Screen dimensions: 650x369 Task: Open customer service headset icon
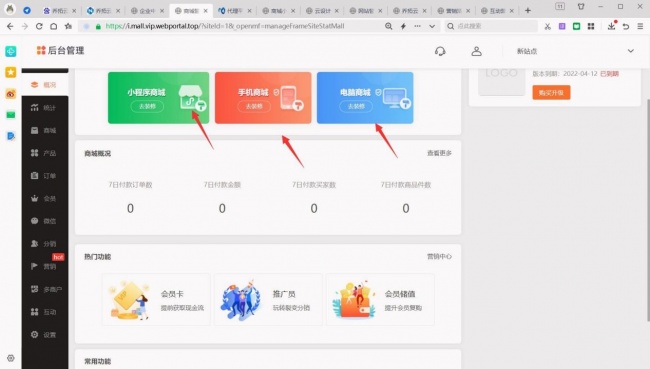click(x=440, y=51)
